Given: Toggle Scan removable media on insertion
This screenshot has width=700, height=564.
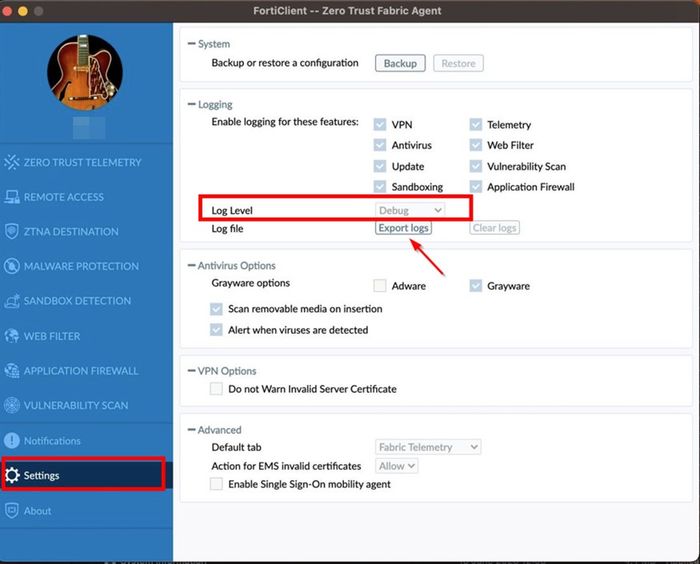Looking at the screenshot, I should click(x=216, y=309).
